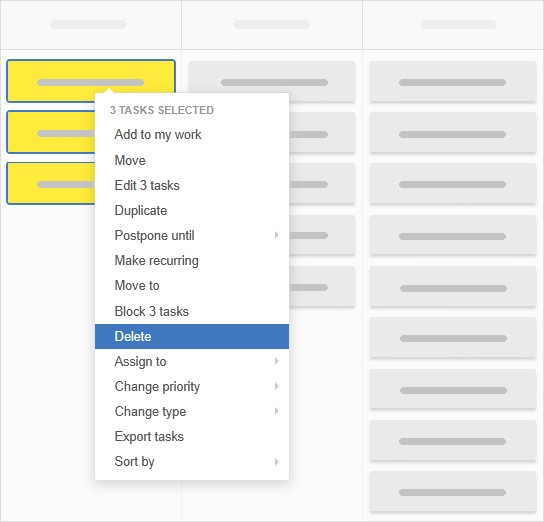Choose 'Move to' menu entry
The height and width of the screenshot is (522, 544).
pyautogui.click(x=192, y=285)
